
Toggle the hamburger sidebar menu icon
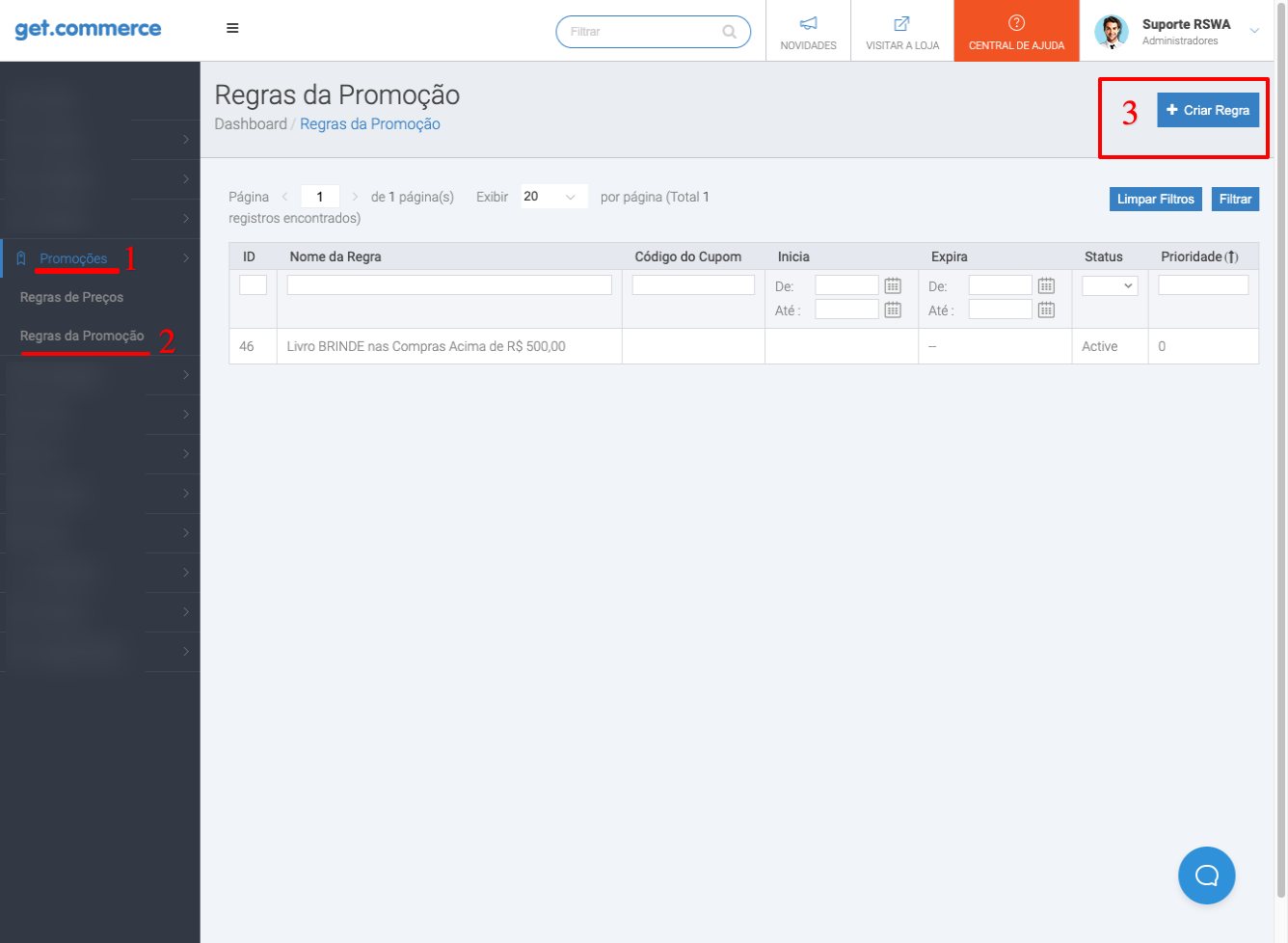[232, 29]
